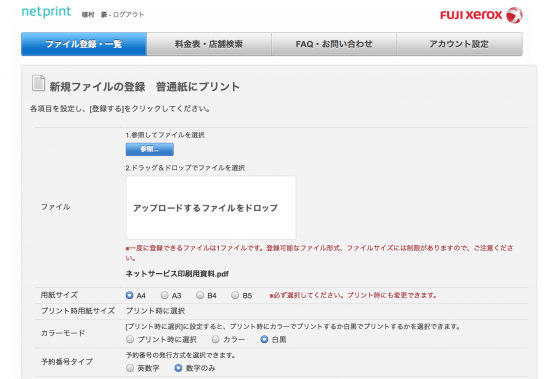
Task: Select A3 paper size
Action: click(x=165, y=295)
